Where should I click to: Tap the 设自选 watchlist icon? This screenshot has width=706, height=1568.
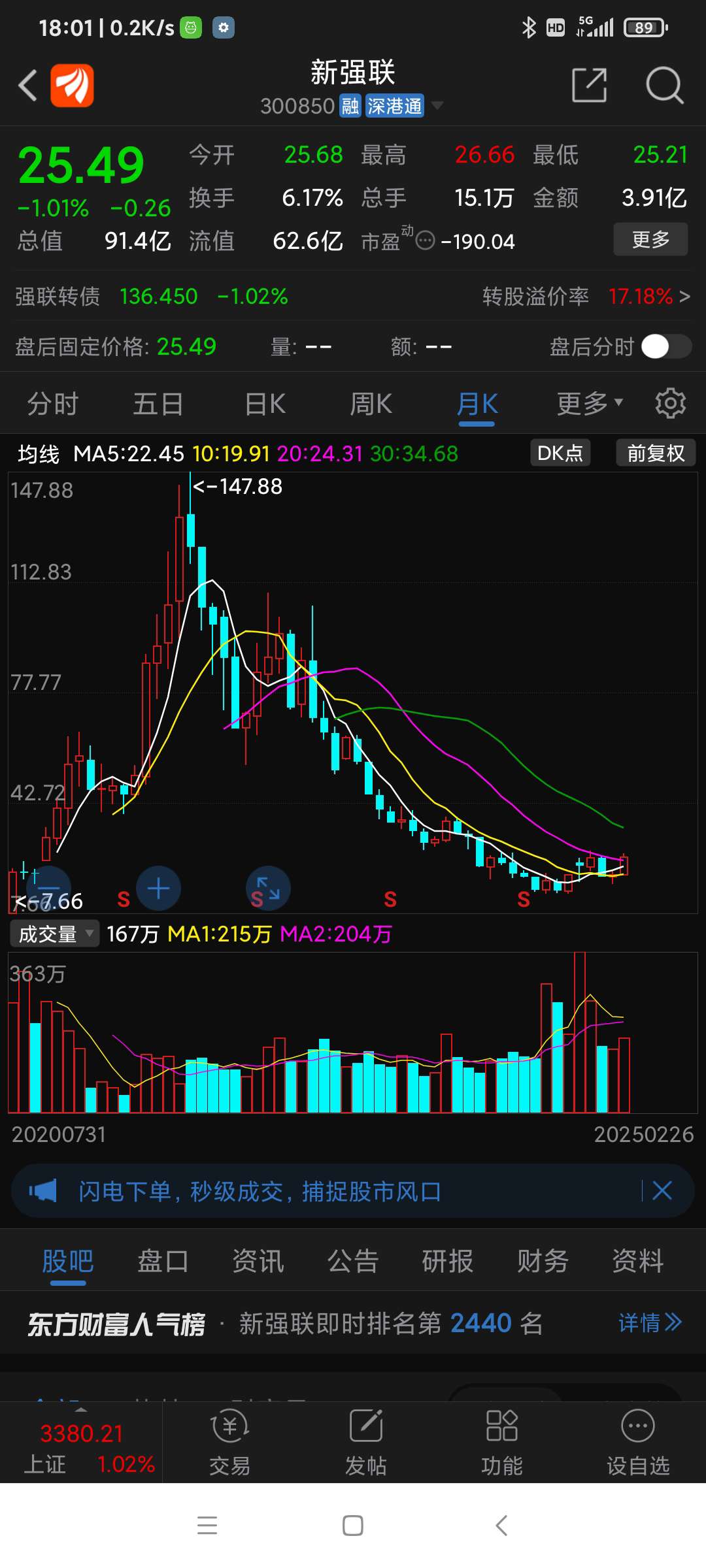tap(638, 1443)
